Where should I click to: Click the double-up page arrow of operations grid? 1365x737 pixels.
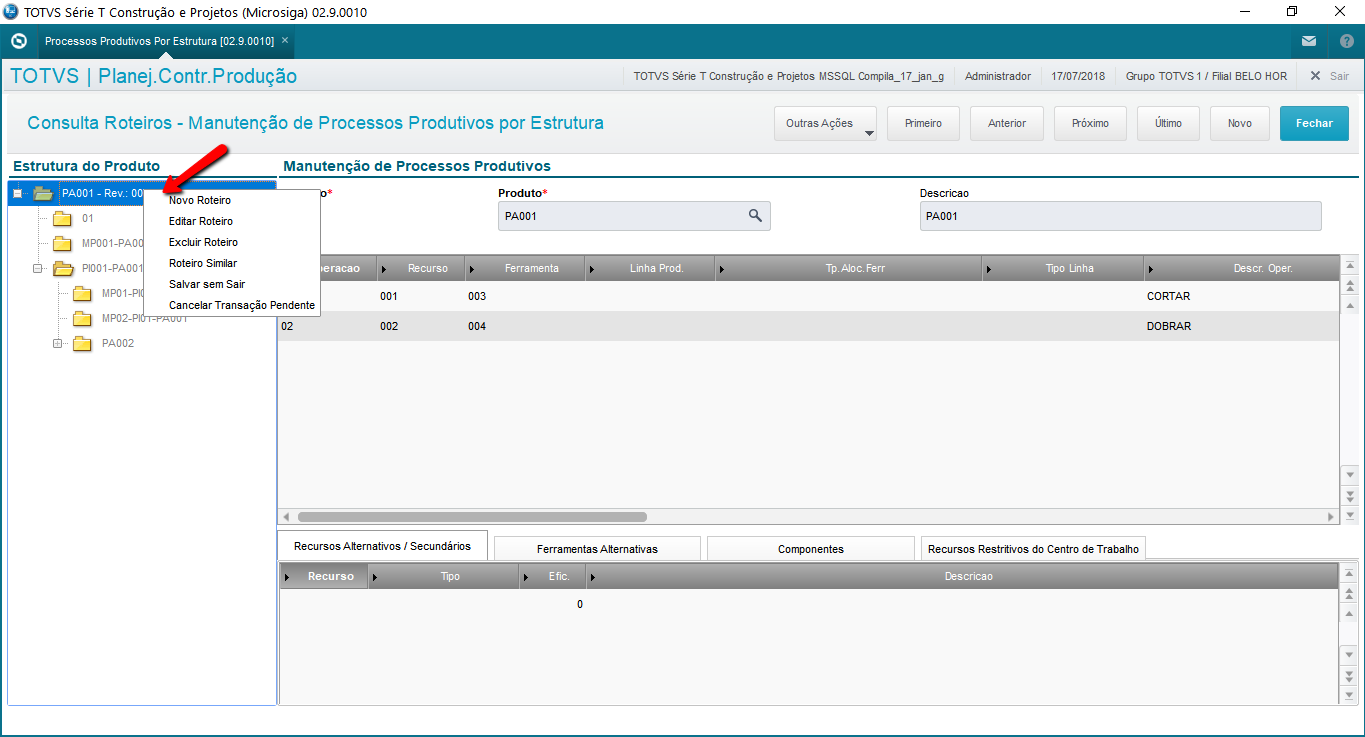pyautogui.click(x=1350, y=286)
